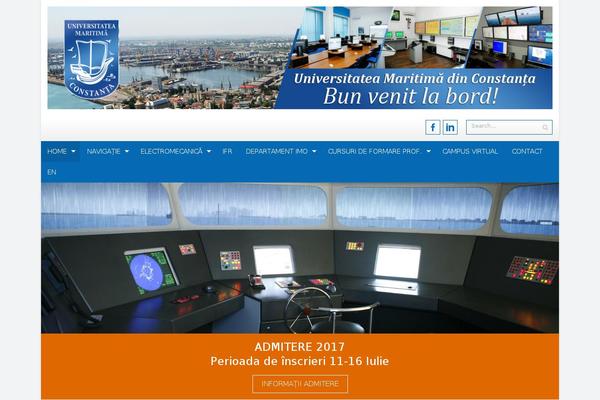This screenshot has width=600, height=400.
Task: Click the Universitatea Maritimă Constanța crest logo
Action: click(91, 59)
